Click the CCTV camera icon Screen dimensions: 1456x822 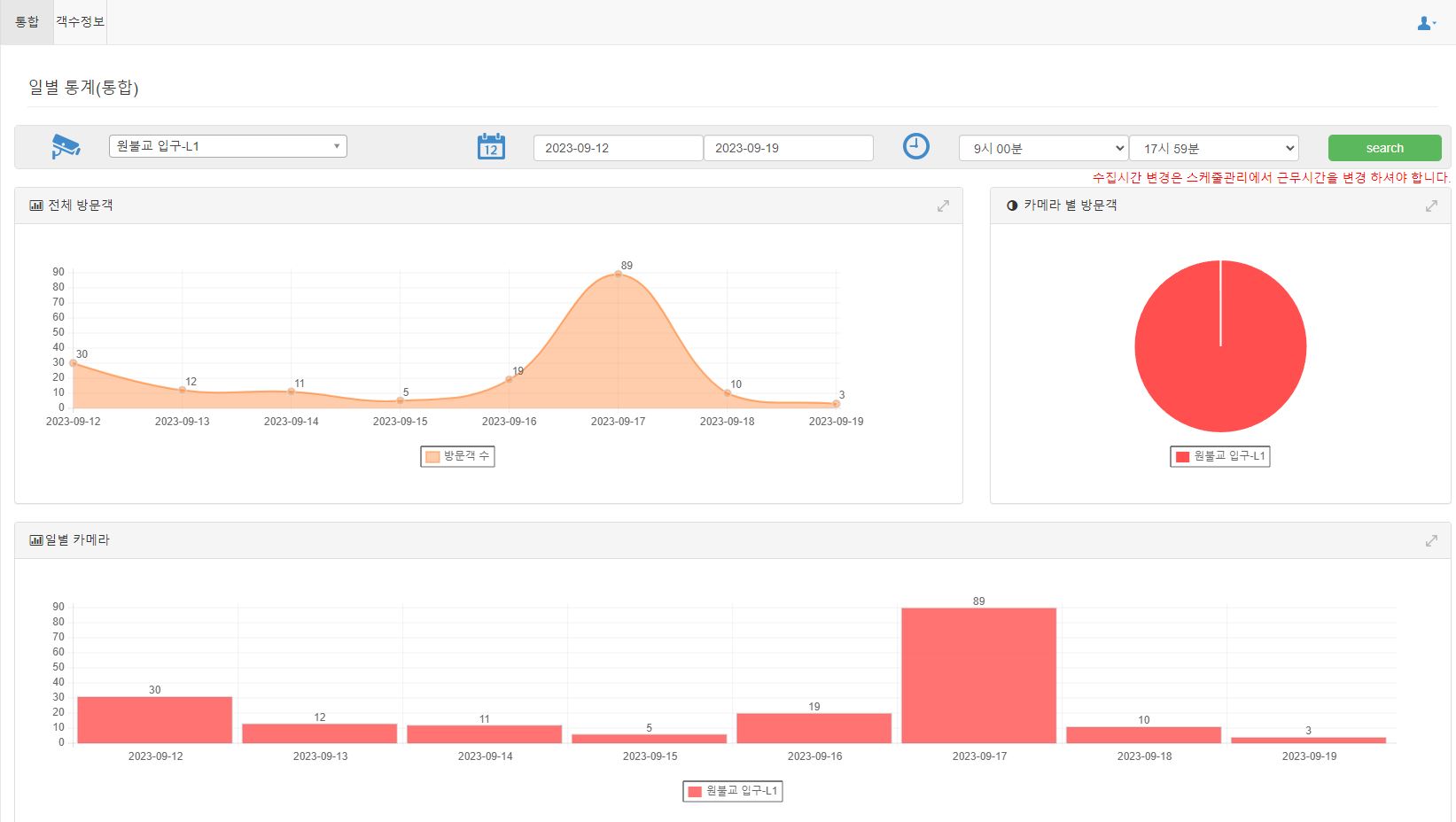[x=66, y=146]
